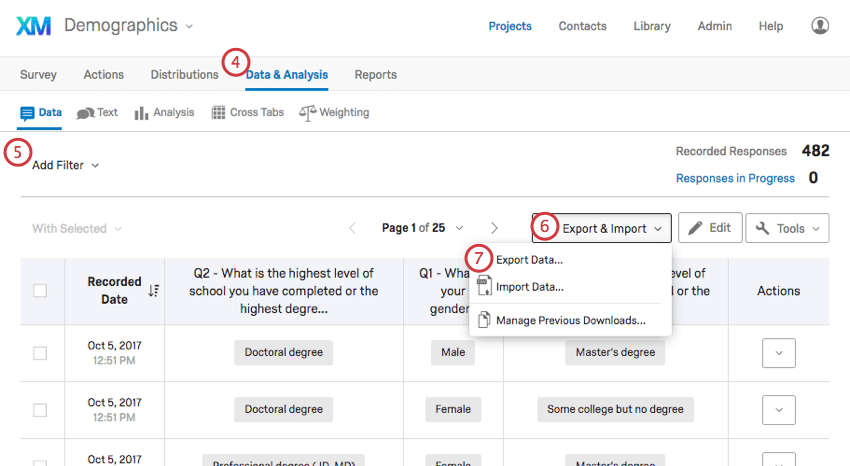Check the first response row checkbox
Viewport: 850px width, 466px height.
40,353
